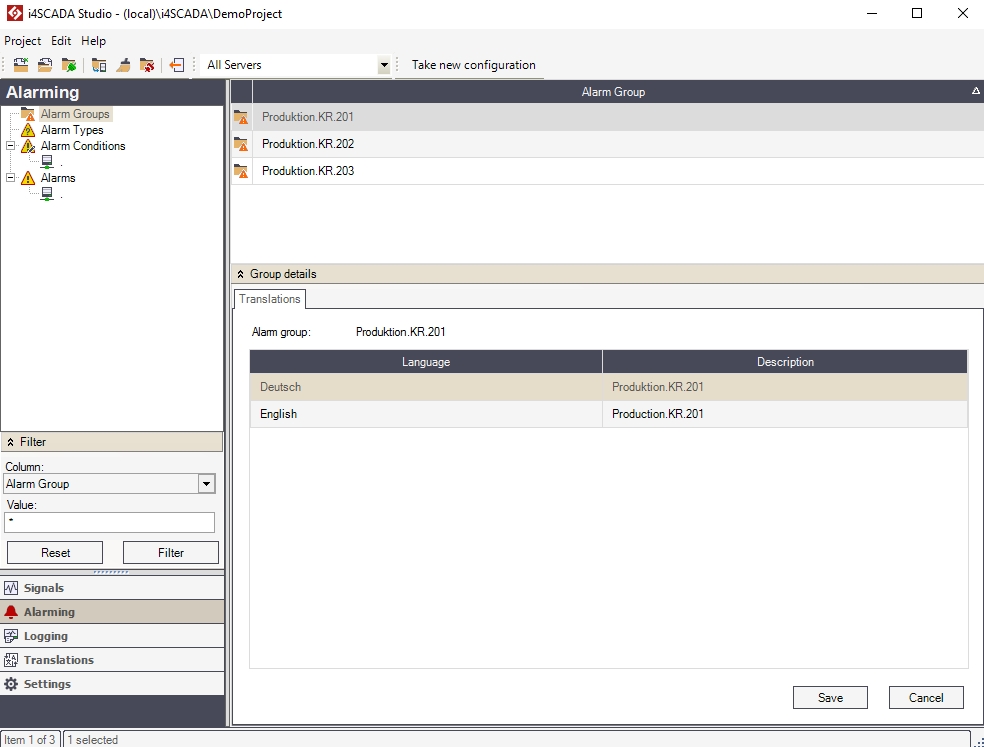Screen dimensions: 984x747
Task: Click Take new configuration button
Action: coord(473,65)
